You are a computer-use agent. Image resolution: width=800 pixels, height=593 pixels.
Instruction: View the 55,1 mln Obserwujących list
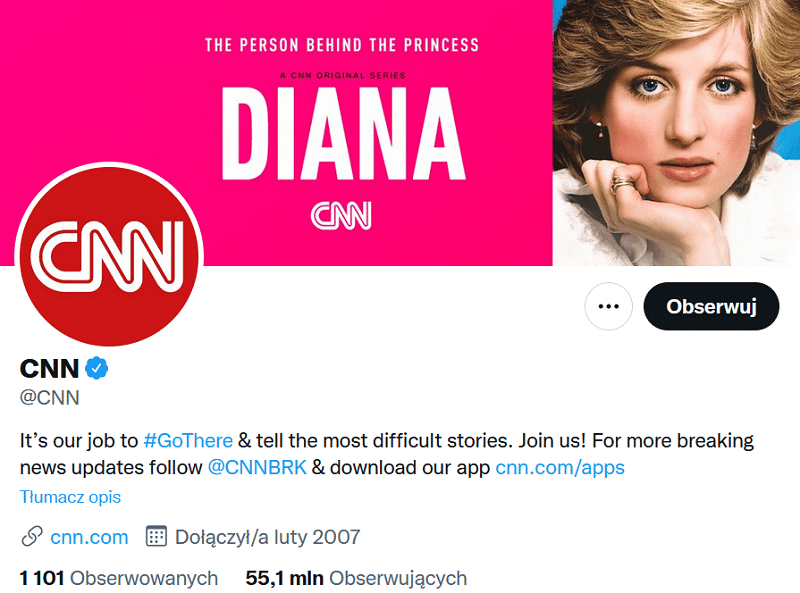click(x=356, y=578)
